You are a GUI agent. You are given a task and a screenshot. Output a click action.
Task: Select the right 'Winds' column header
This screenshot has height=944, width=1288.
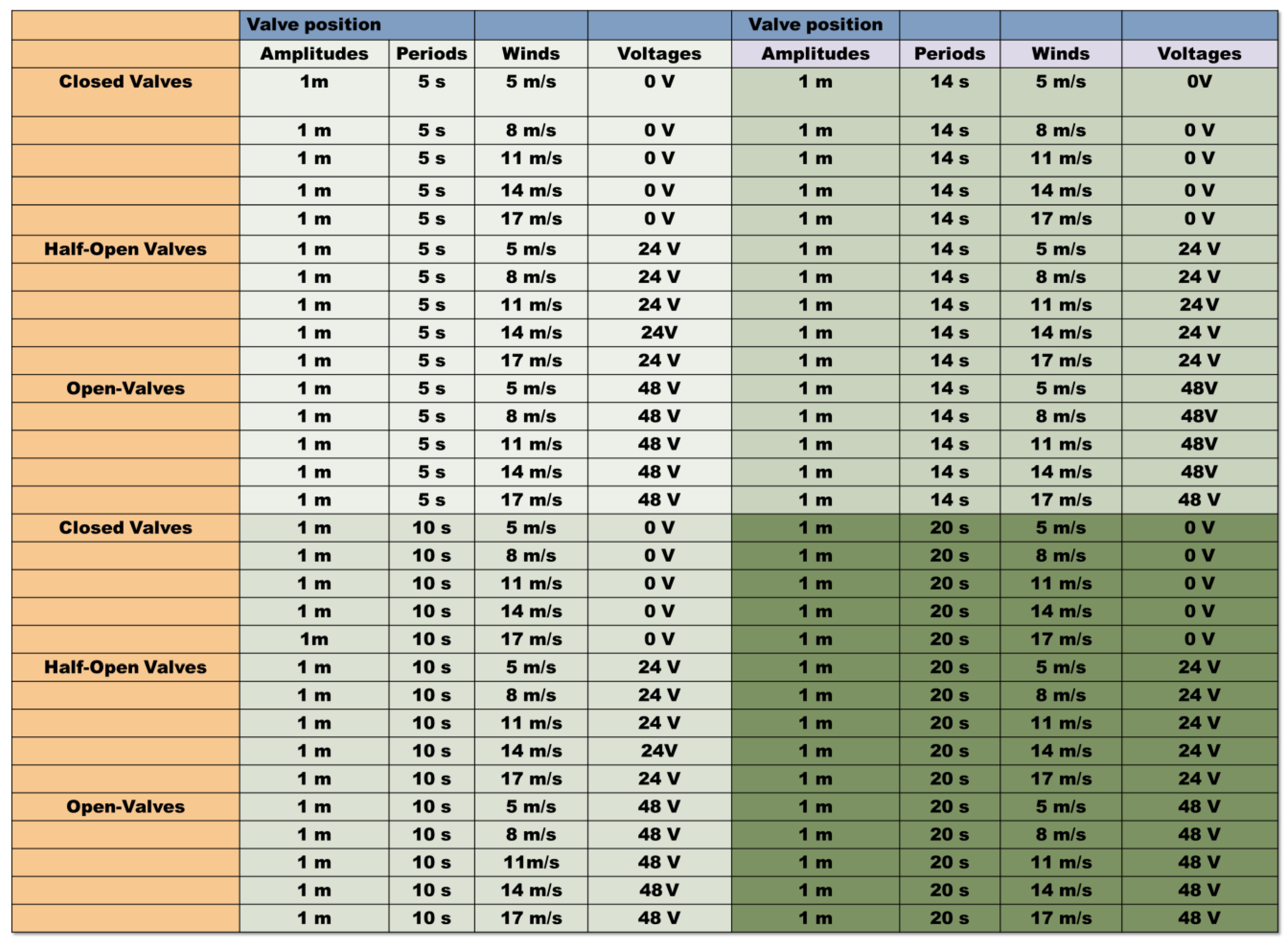point(1060,54)
